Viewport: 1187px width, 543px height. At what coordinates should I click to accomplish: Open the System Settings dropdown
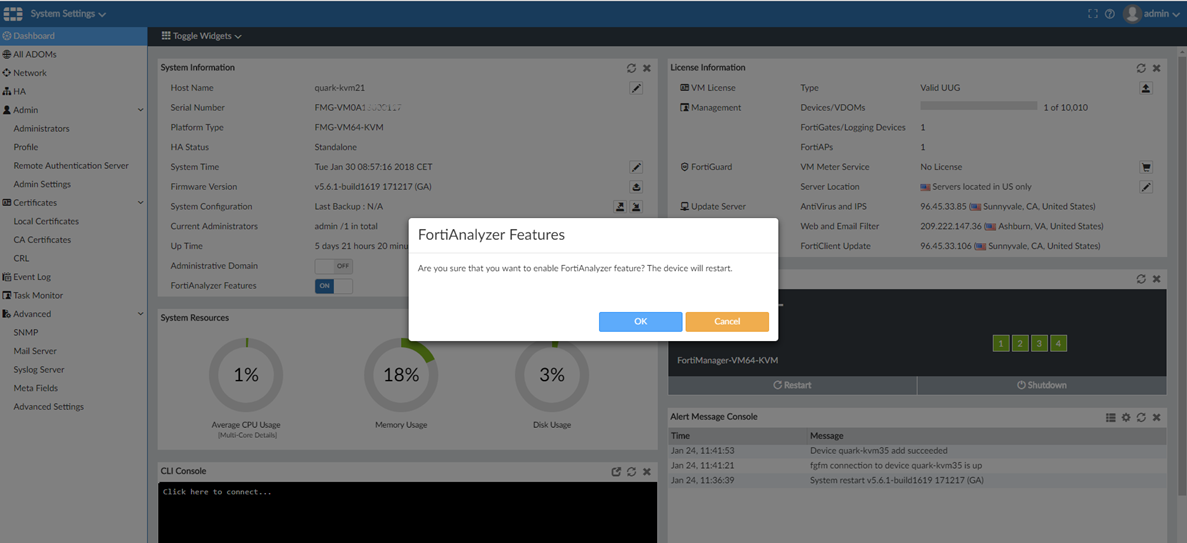click(x=68, y=14)
